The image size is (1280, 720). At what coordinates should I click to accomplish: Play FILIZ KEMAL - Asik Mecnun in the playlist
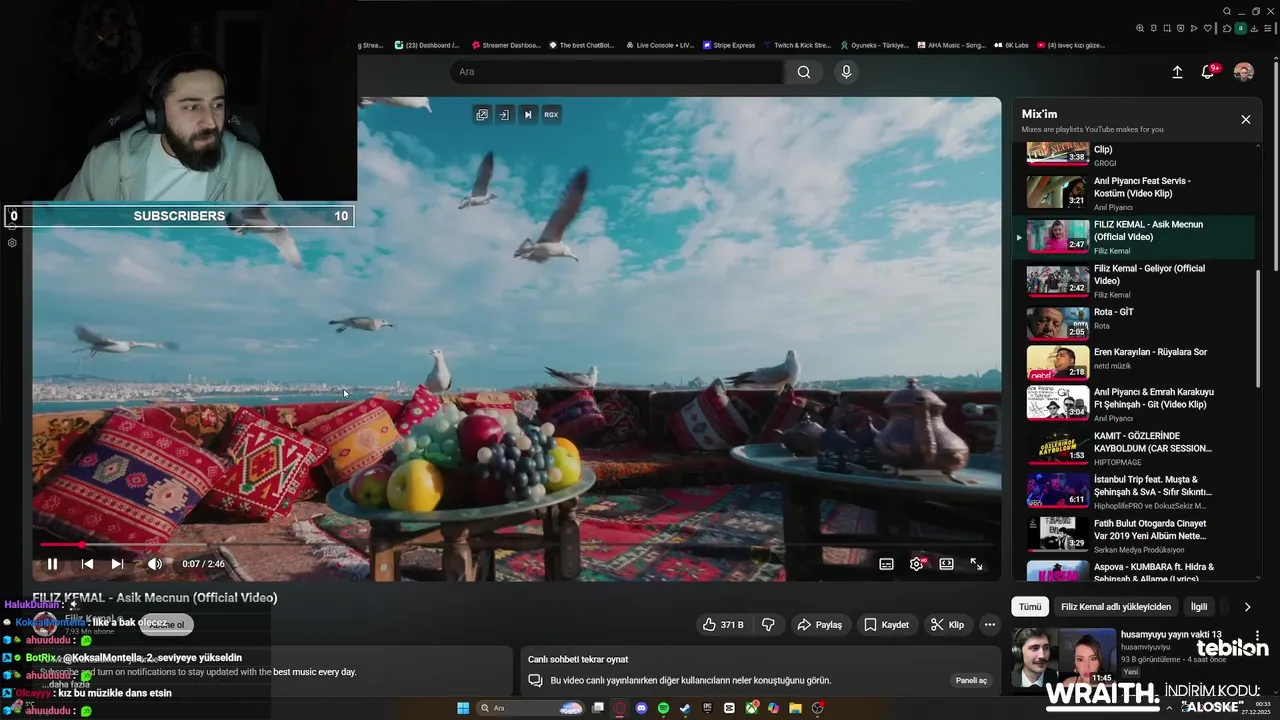pyautogui.click(x=1134, y=237)
